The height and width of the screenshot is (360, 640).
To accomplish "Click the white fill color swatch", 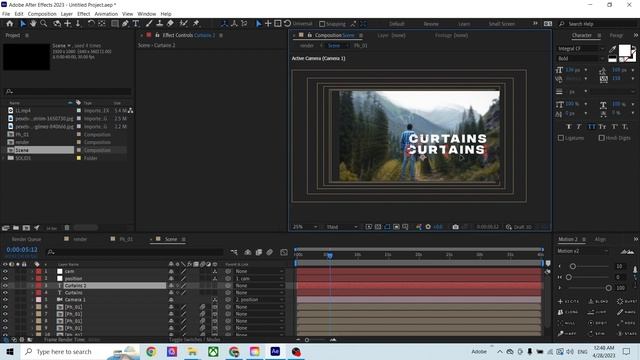I will [x=624, y=51].
